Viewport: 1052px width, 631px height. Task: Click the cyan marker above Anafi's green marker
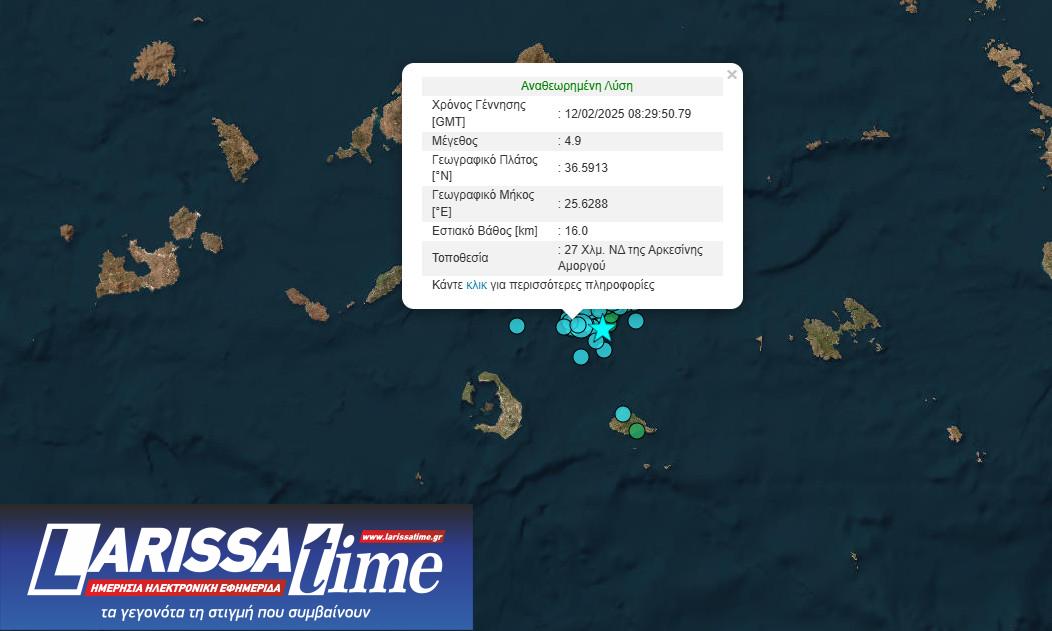tap(623, 414)
